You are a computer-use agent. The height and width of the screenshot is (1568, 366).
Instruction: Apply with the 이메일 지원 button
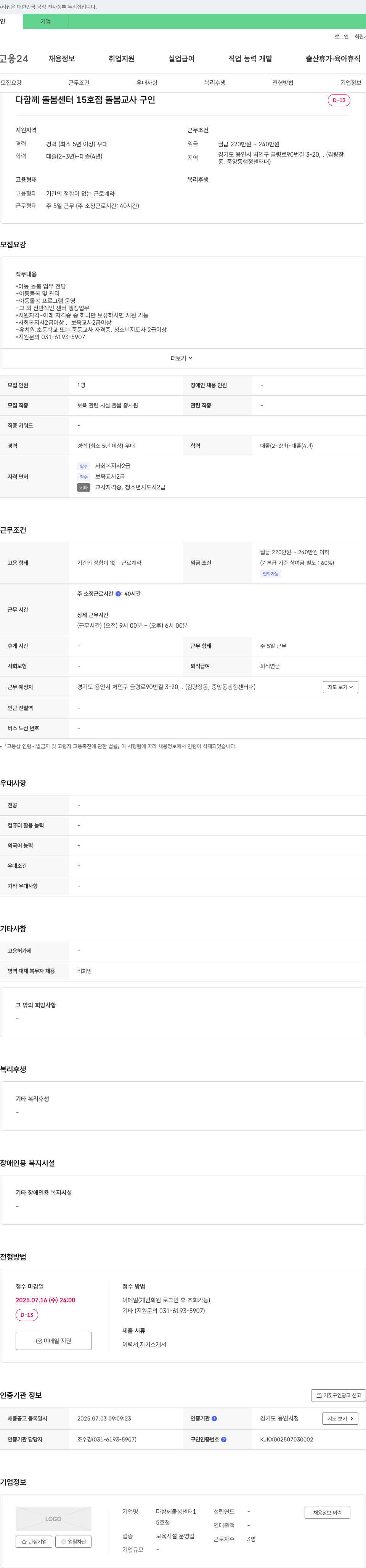point(54,1341)
